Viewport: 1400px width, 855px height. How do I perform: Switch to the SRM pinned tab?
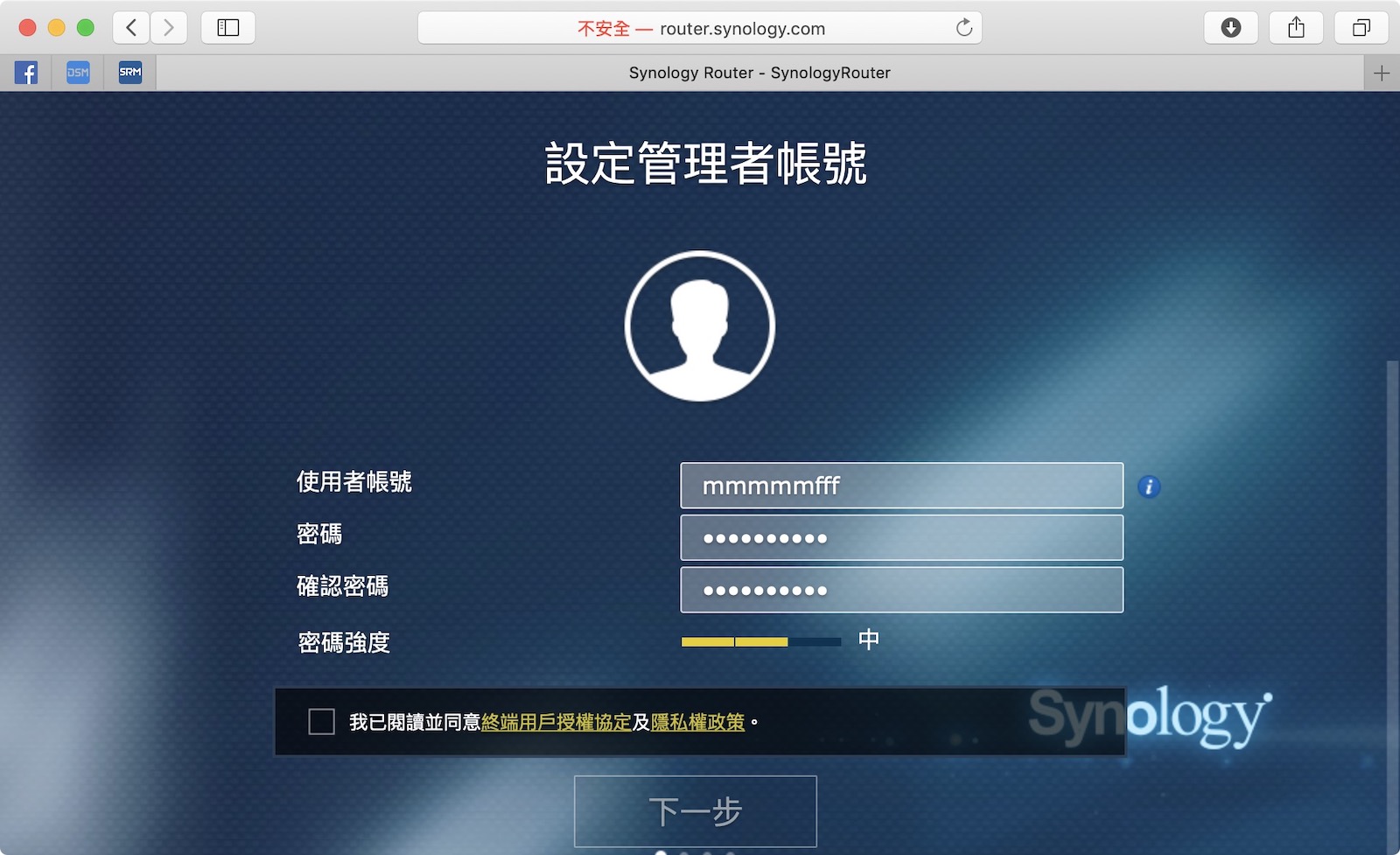(130, 73)
